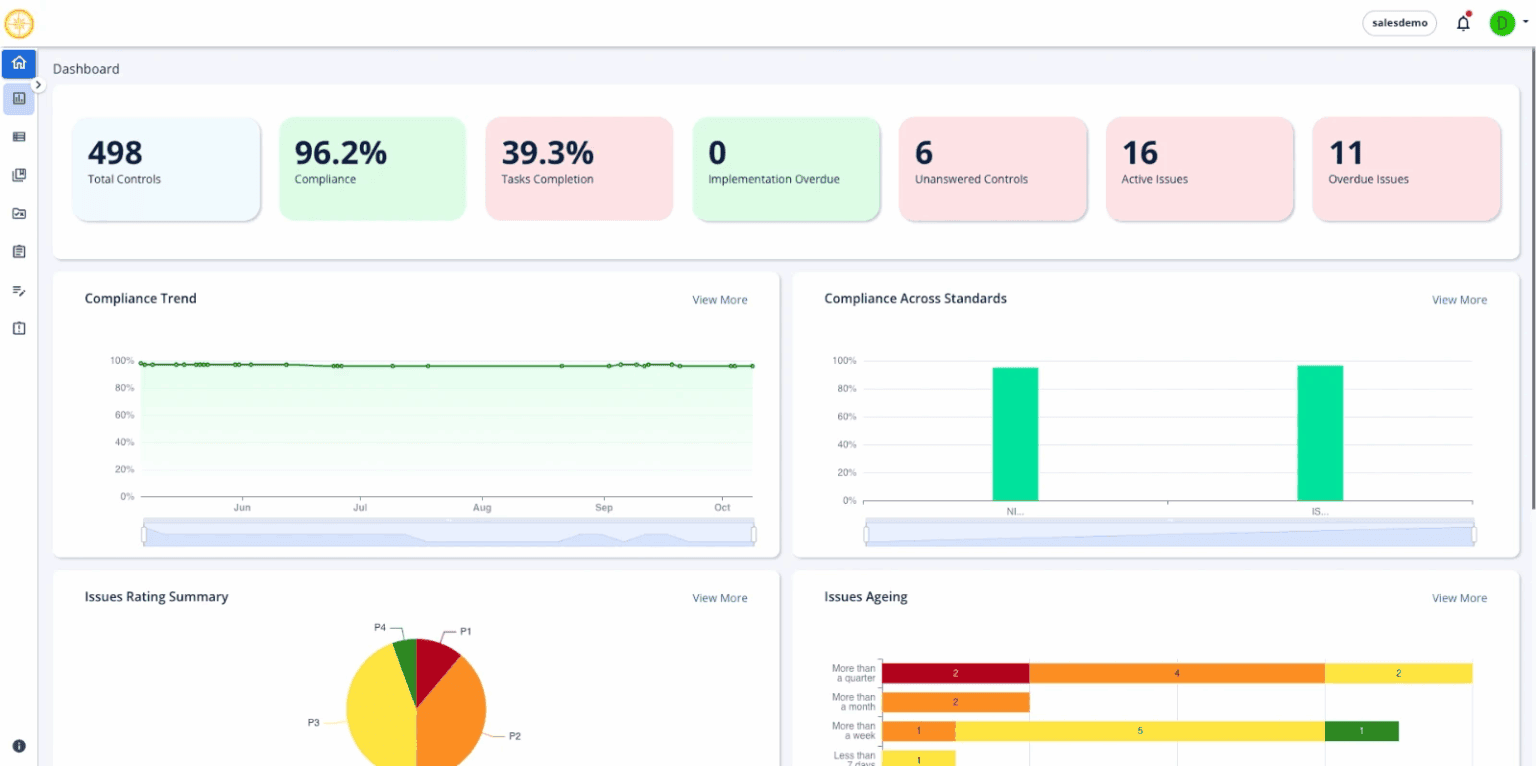The image size is (1536, 766).
Task: Click the NI... standard green bar
Action: click(x=1015, y=434)
